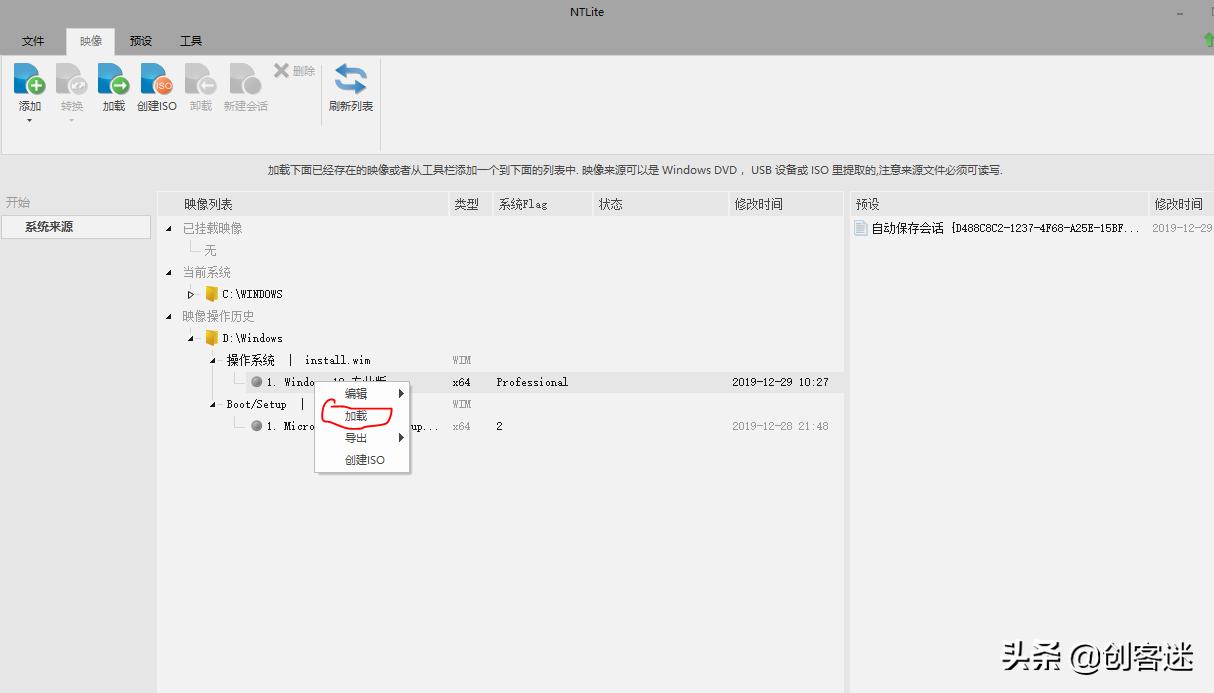This screenshot has height=693, width=1214.
Task: Choose 编辑 from the context menu
Action: tap(357, 393)
